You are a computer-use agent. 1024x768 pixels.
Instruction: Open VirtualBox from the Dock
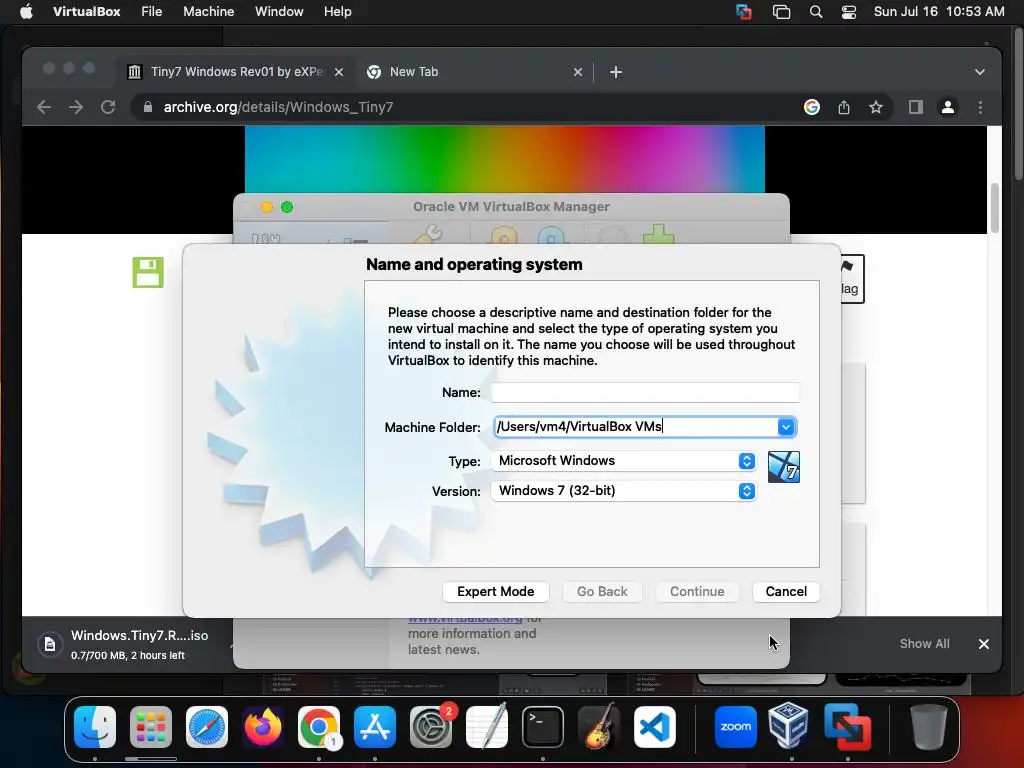coord(788,726)
